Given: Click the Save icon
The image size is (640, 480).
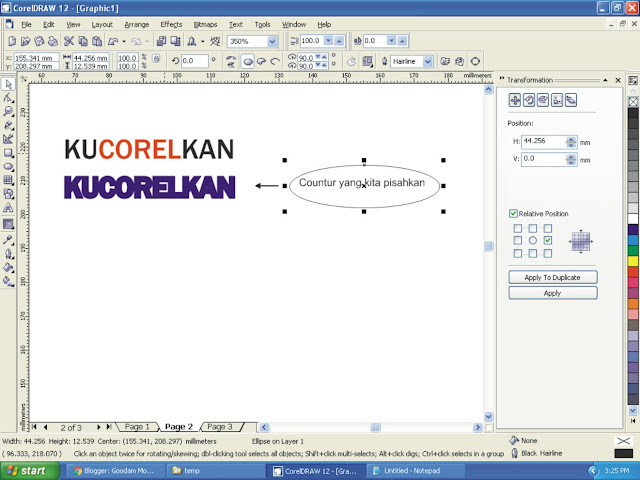Looking at the screenshot, I should [39, 41].
